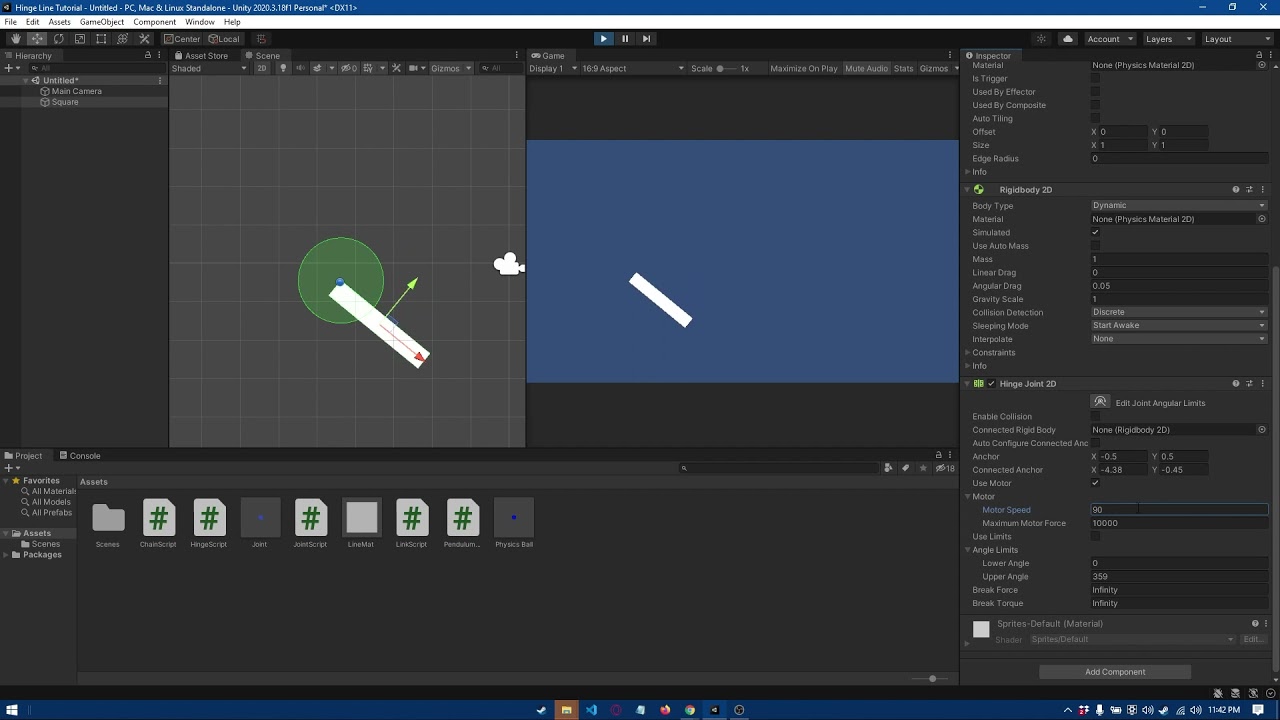
Task: Switch to the Console tab
Action: (80, 456)
